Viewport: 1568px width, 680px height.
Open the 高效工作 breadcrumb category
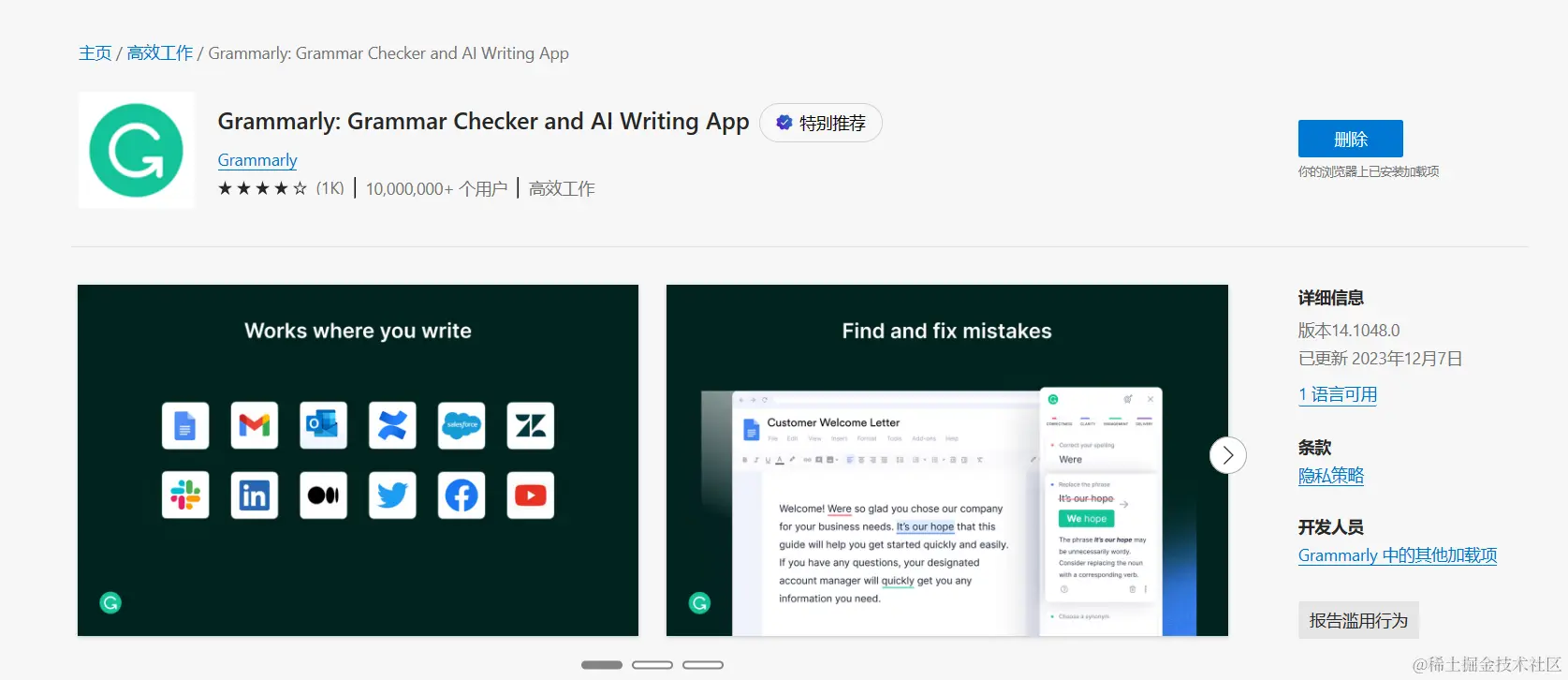pos(160,53)
